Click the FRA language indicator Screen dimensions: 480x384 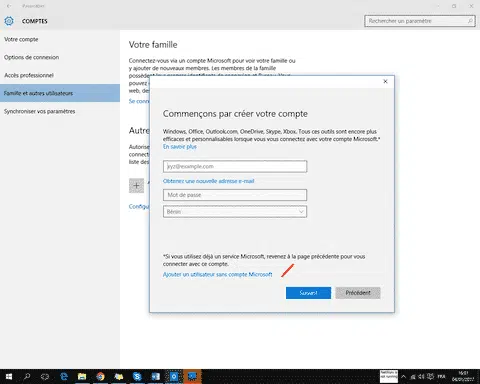click(442, 377)
